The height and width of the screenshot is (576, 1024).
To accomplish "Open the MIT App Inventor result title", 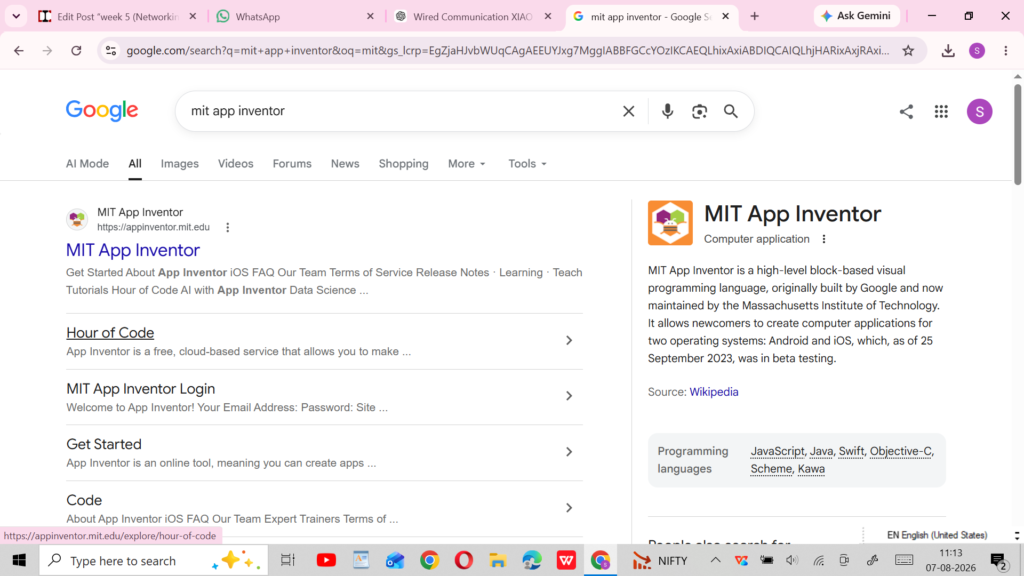I will click(133, 250).
